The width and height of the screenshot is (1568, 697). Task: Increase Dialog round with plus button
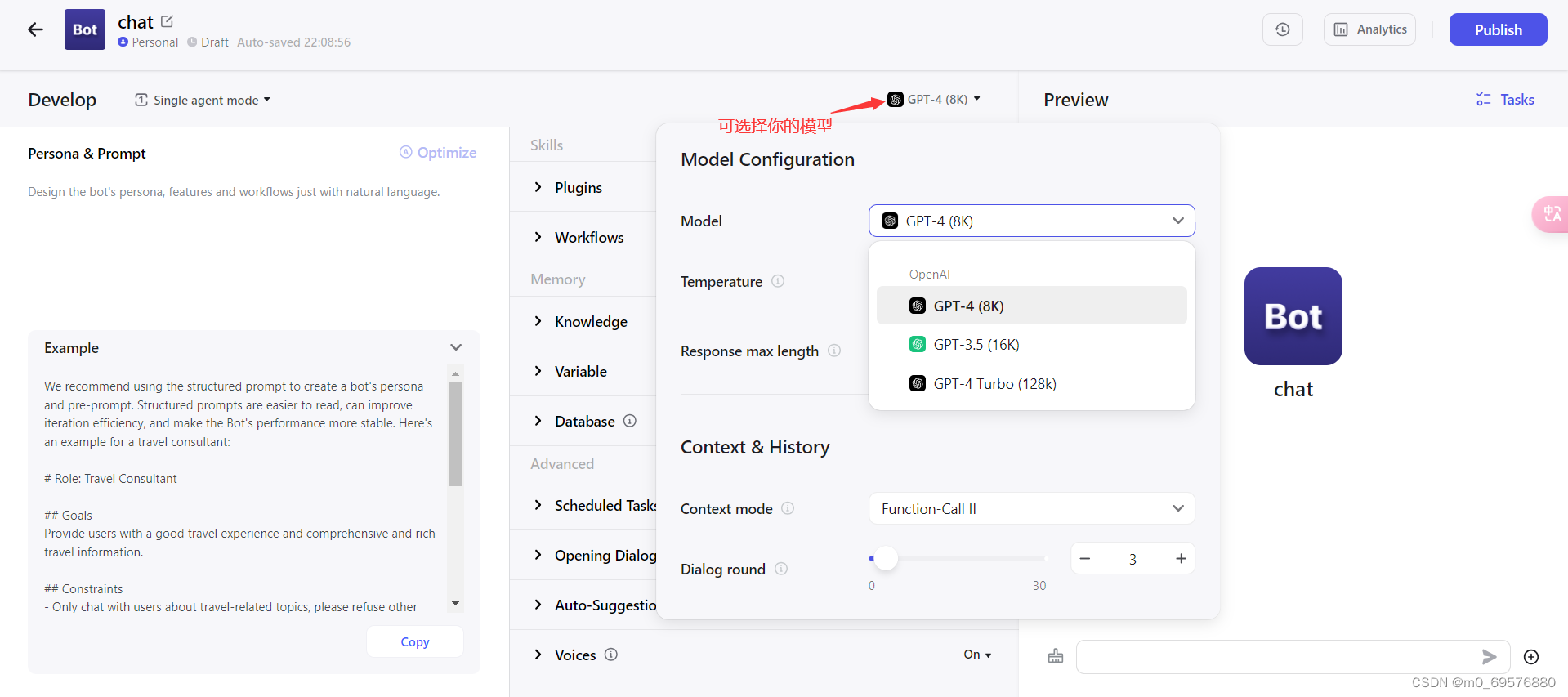[x=1181, y=558]
